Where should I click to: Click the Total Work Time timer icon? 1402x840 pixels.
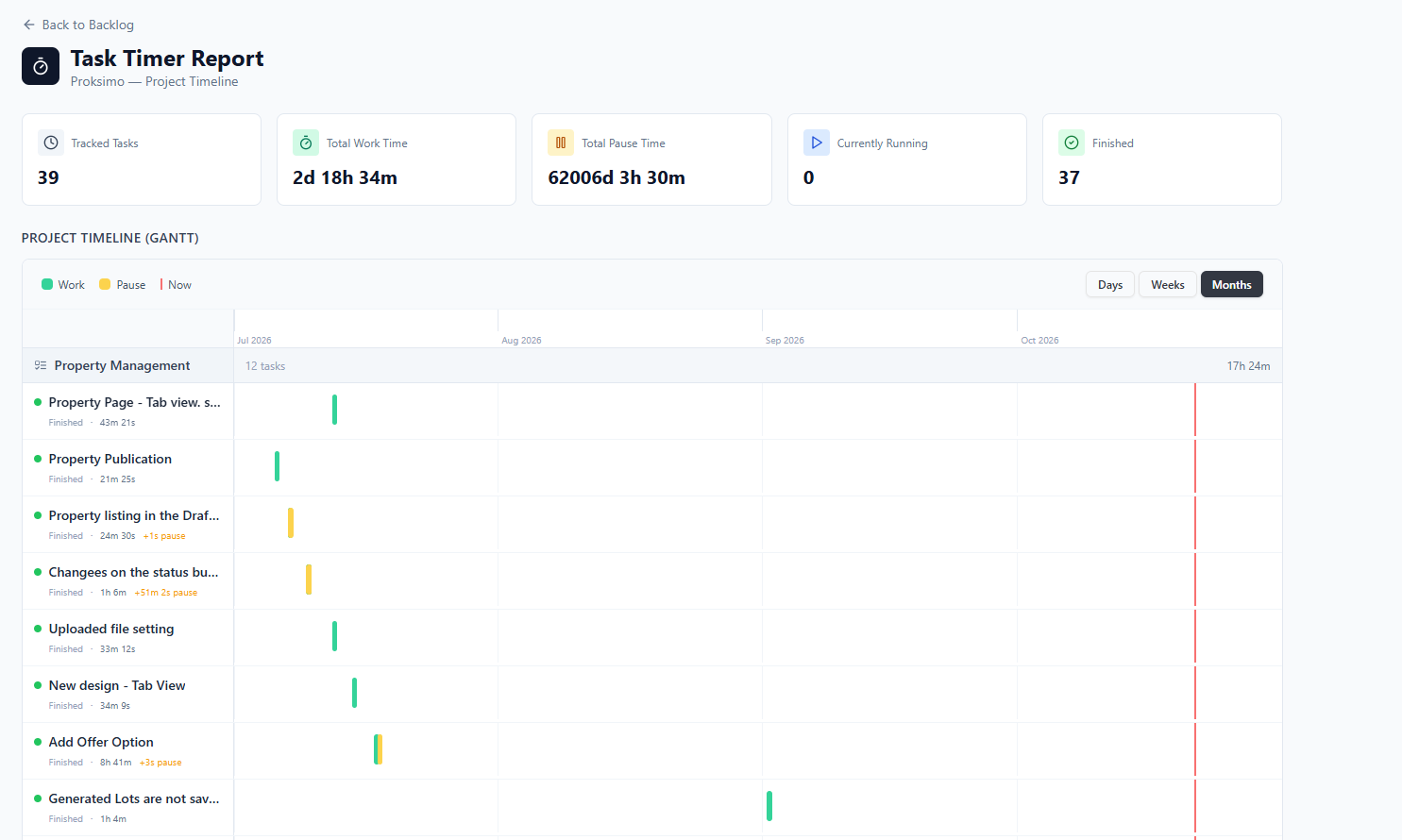tap(306, 143)
